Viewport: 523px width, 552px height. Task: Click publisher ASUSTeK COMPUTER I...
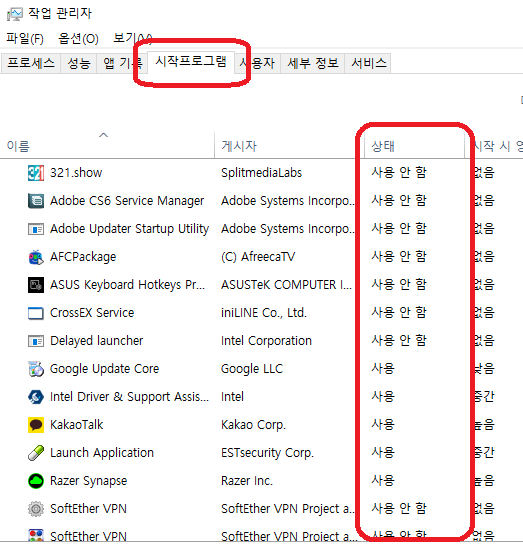coord(286,285)
